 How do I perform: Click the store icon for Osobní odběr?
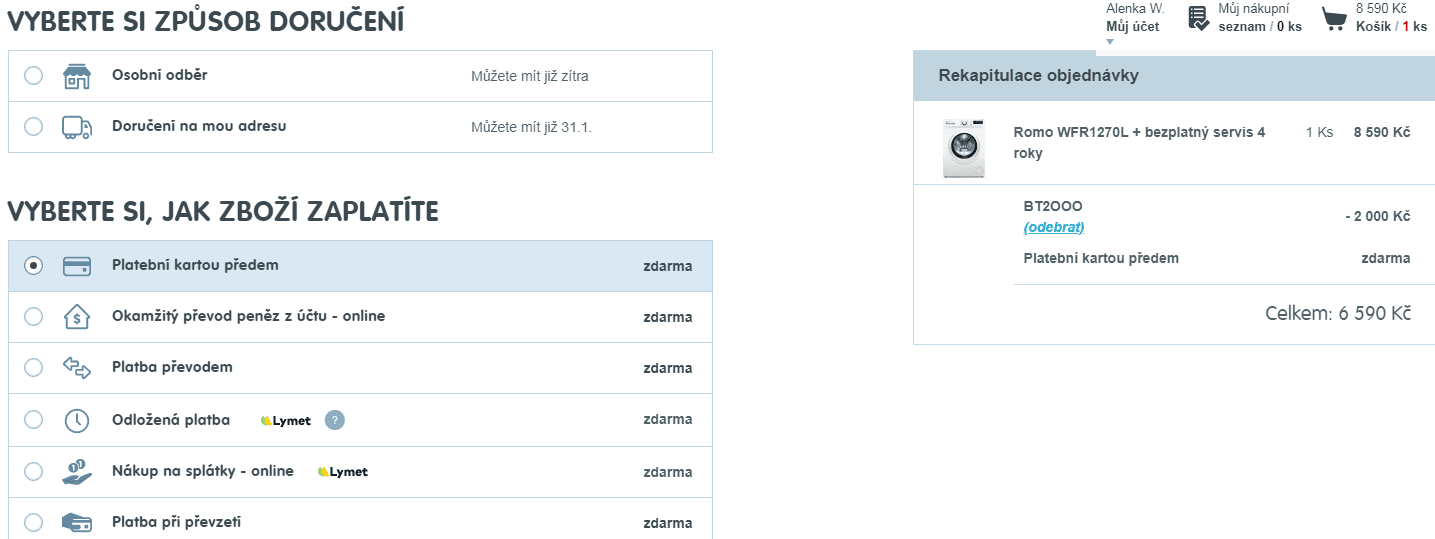pos(77,77)
